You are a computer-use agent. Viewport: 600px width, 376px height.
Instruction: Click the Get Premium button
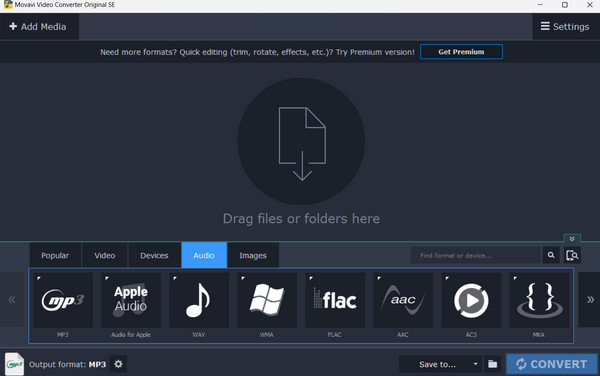click(461, 52)
